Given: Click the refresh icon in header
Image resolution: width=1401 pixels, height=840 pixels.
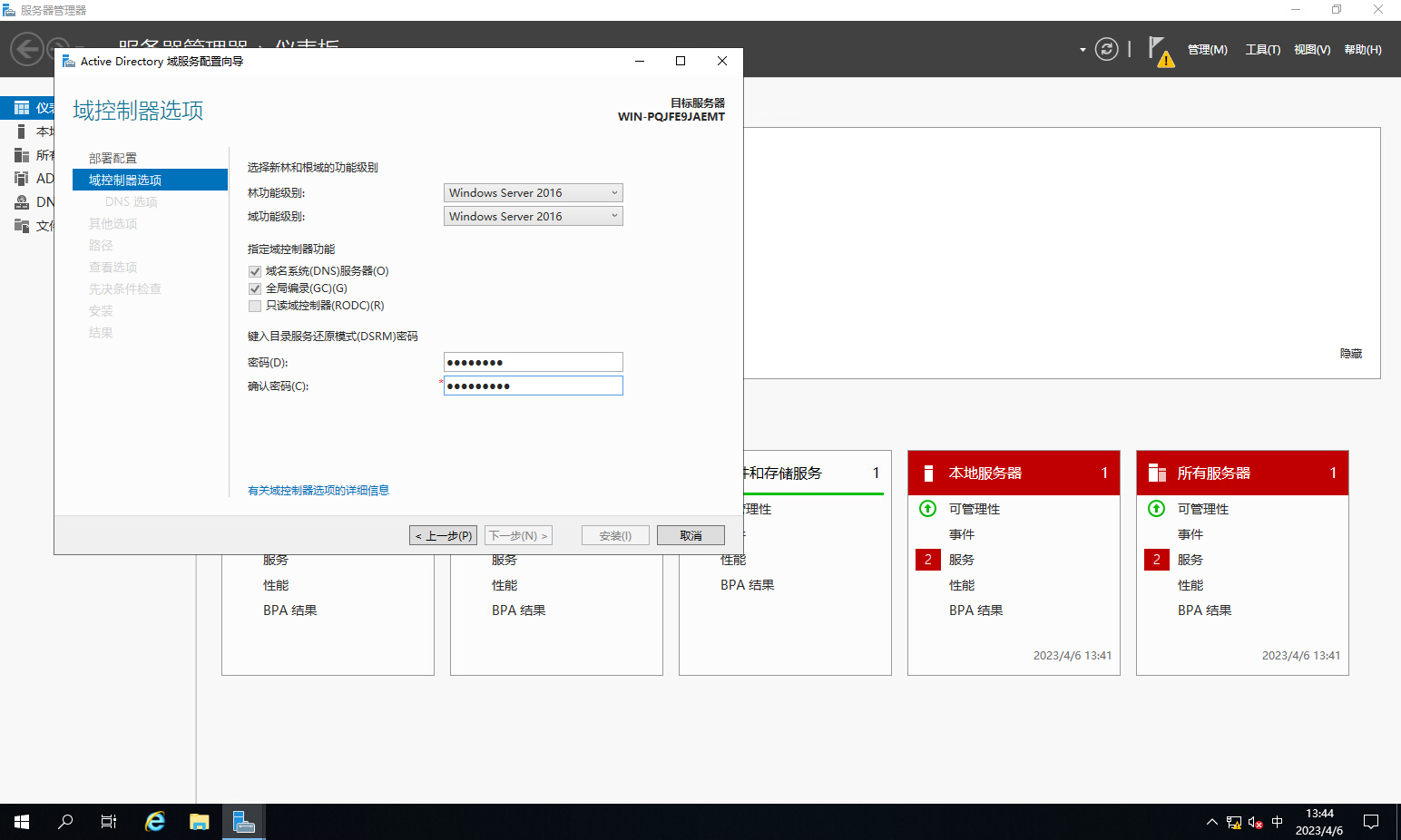Looking at the screenshot, I should [x=1106, y=49].
